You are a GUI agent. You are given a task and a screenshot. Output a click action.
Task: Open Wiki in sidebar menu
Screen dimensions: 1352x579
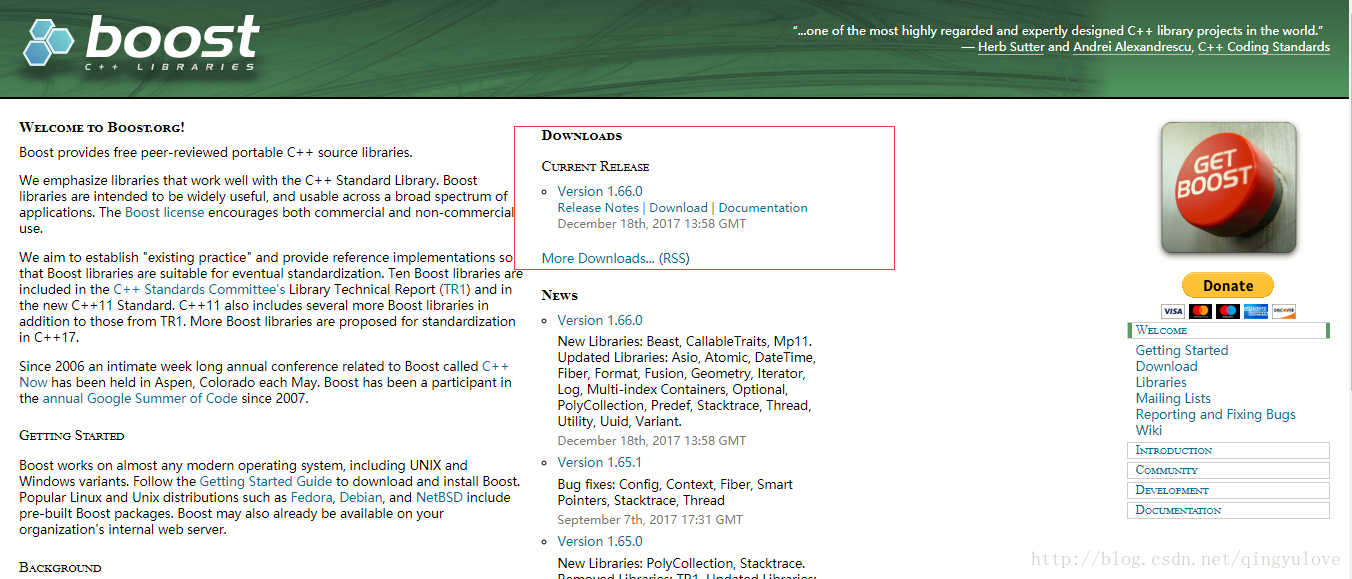(1149, 430)
